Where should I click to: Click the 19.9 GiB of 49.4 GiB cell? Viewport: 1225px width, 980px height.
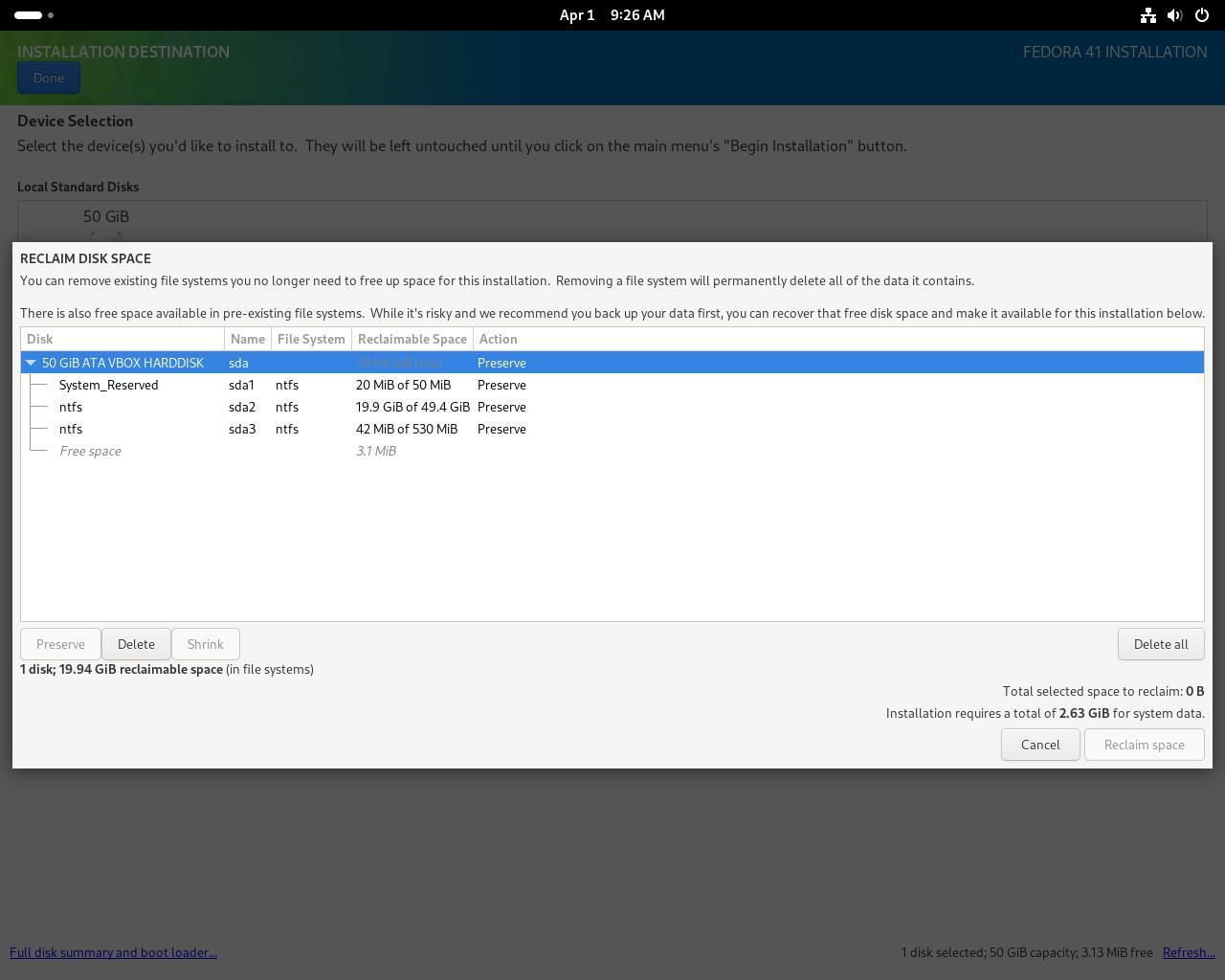coord(412,407)
